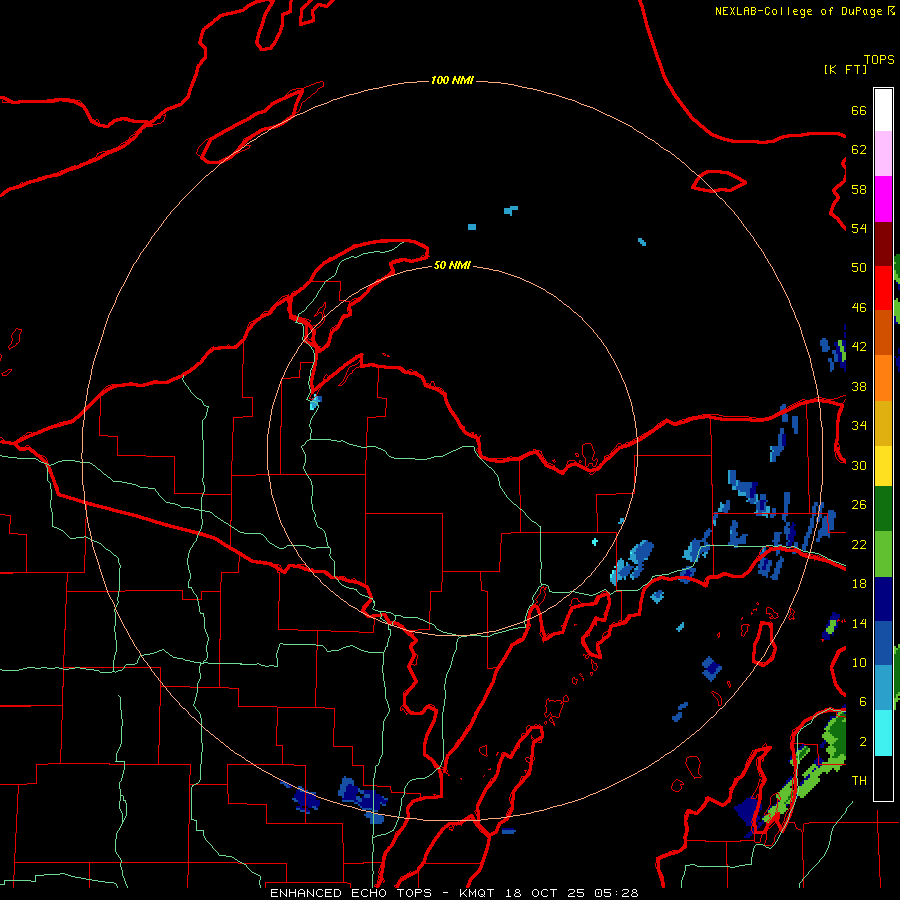Select the 50 legend value
The width and height of the screenshot is (900, 900).
tap(859, 267)
